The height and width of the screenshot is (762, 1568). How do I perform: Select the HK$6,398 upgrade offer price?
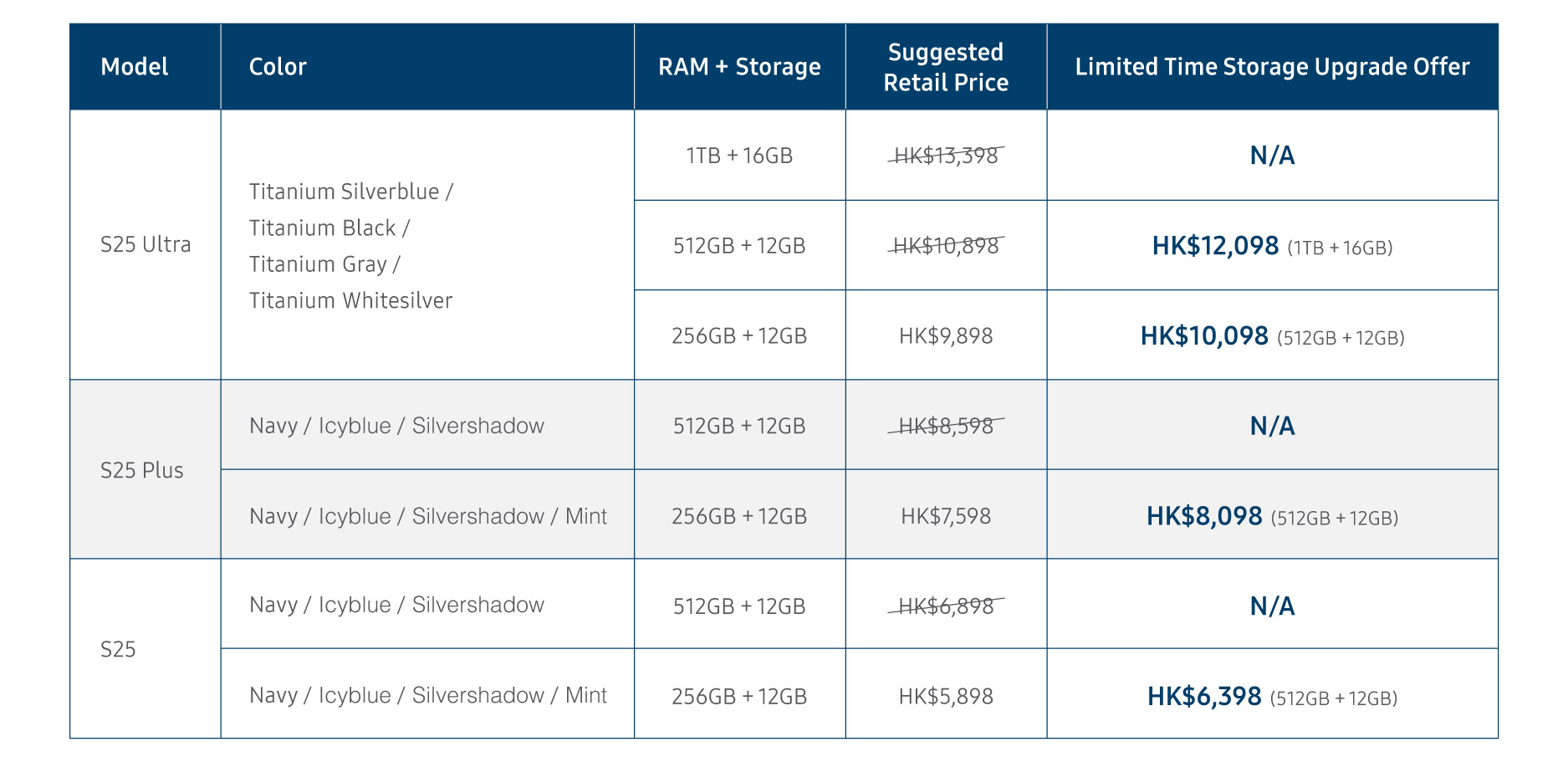1204,696
